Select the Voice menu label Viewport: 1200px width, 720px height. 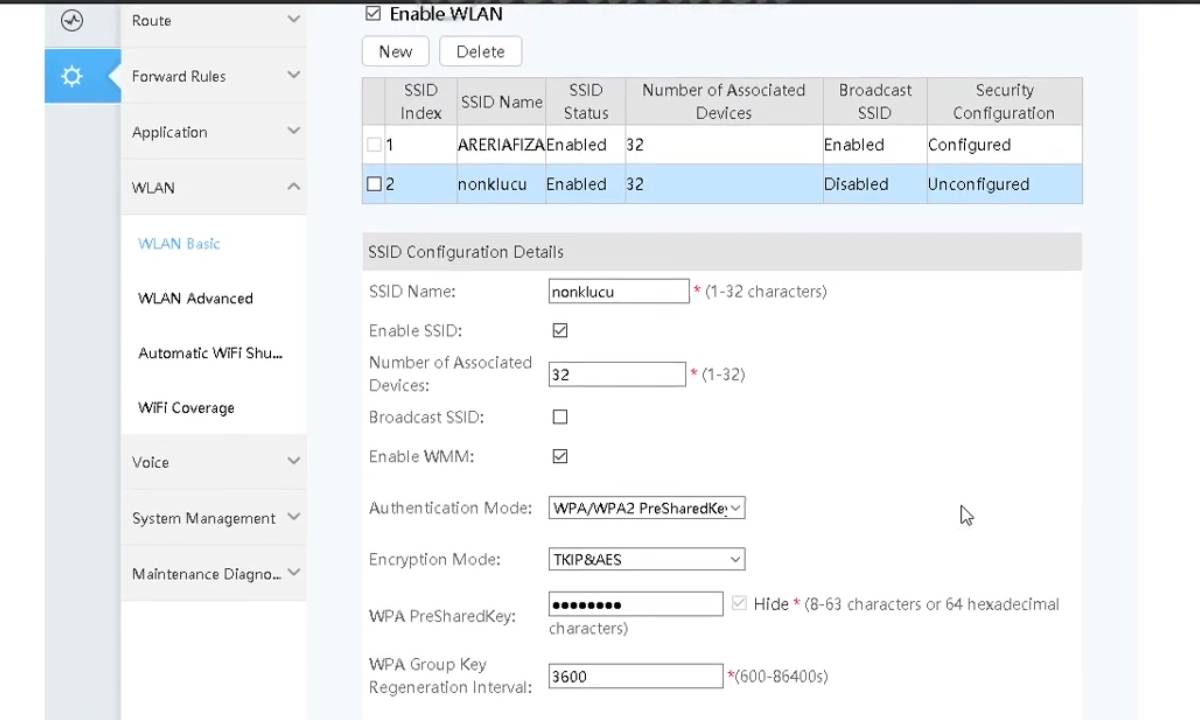(150, 462)
